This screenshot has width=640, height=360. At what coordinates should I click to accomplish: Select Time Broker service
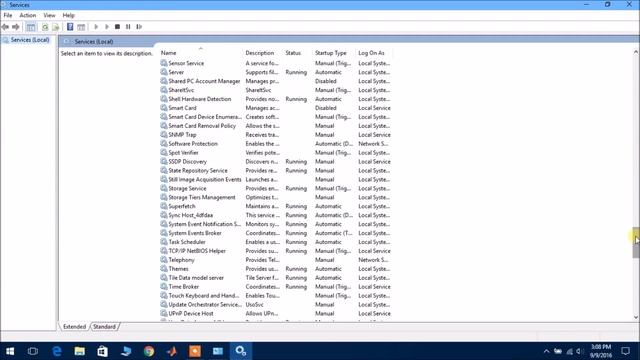pyautogui.click(x=183, y=287)
